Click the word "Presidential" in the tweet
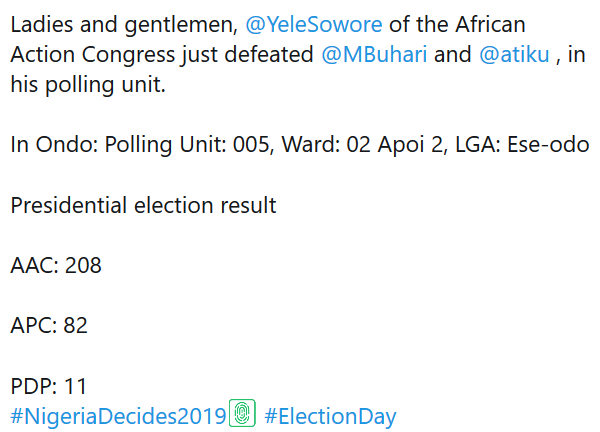The image size is (600, 432). pyautogui.click(x=69, y=206)
